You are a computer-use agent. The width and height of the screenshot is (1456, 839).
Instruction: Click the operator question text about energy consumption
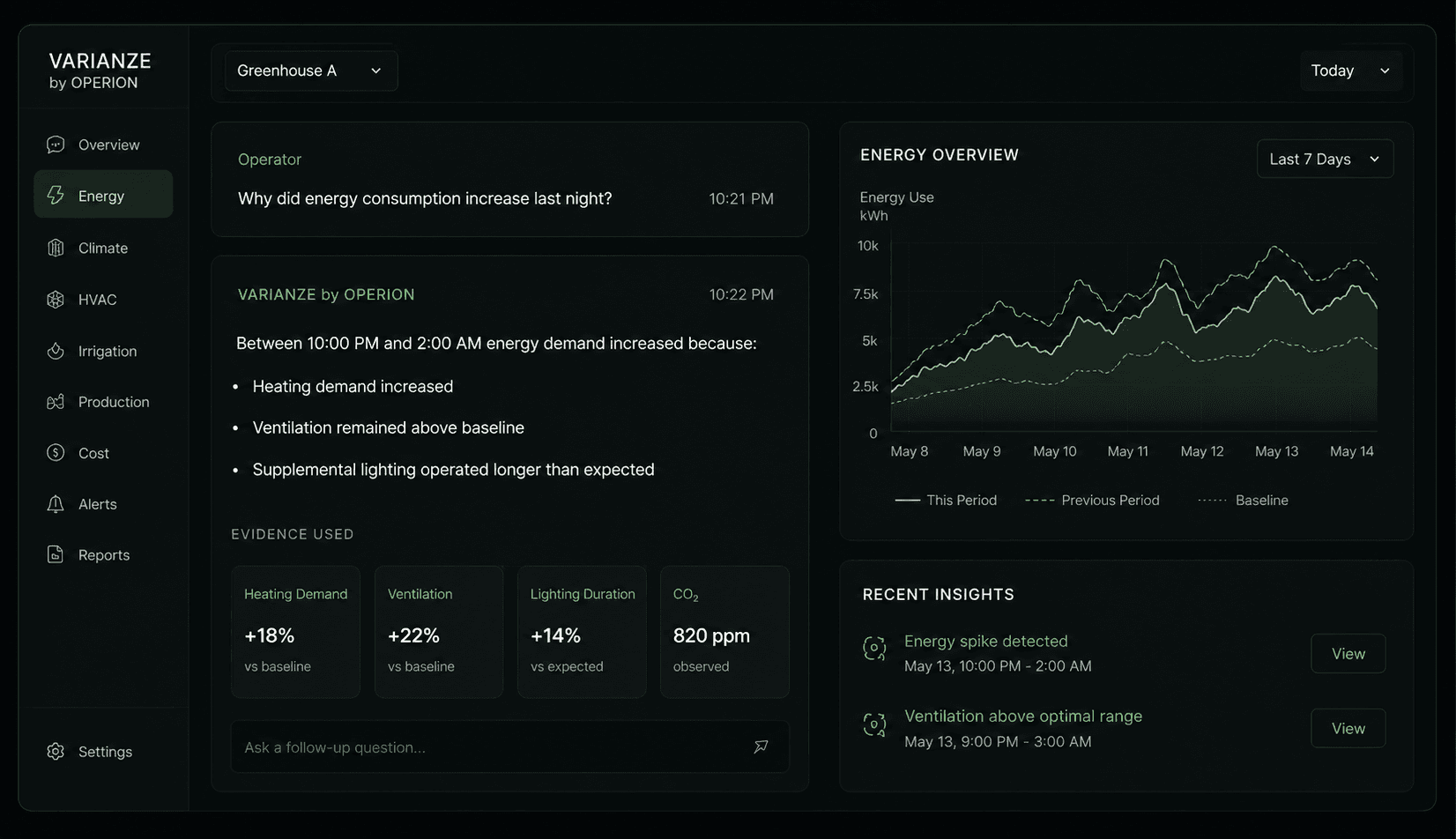425,198
